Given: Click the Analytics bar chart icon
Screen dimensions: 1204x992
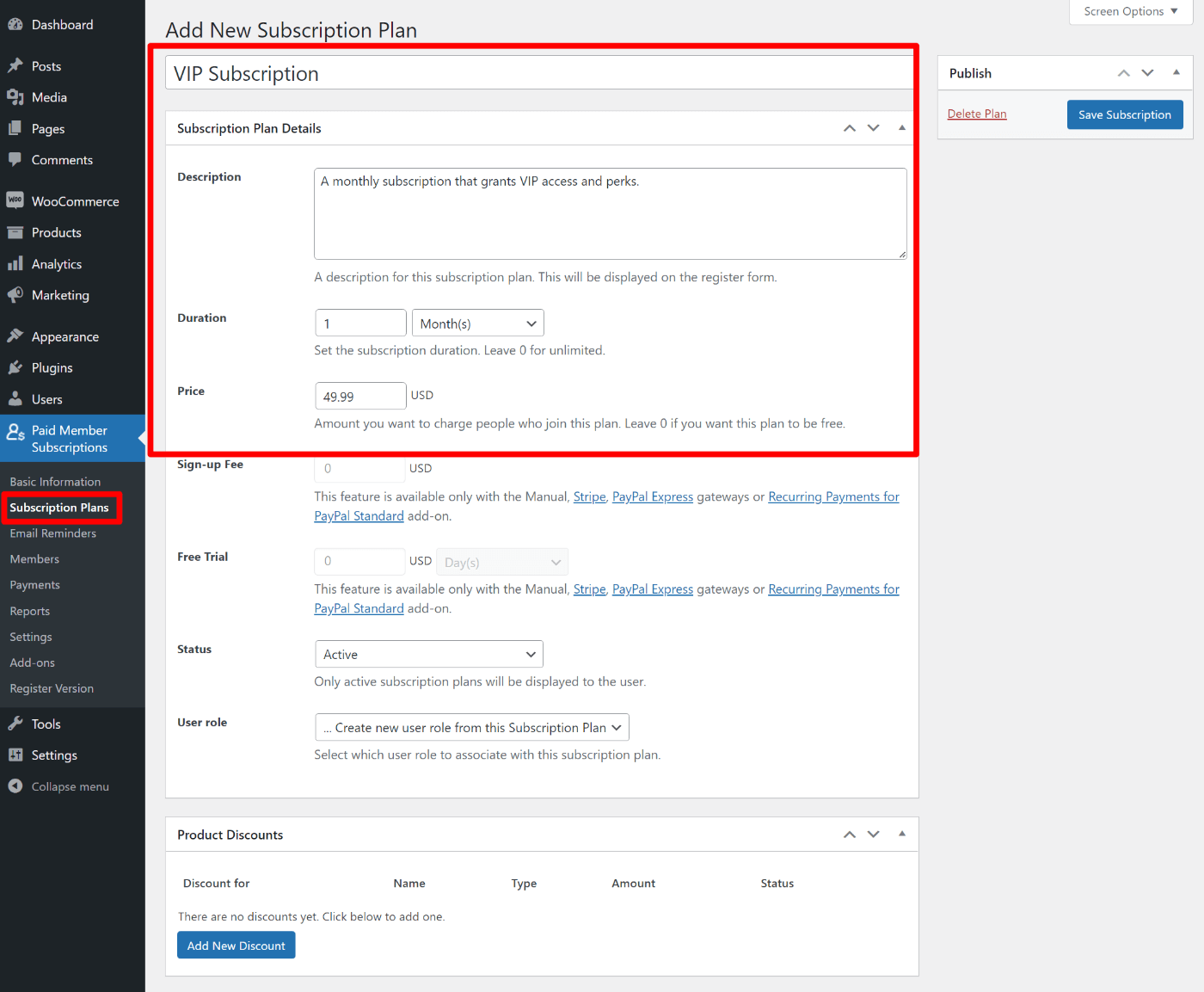Looking at the screenshot, I should 15,264.
